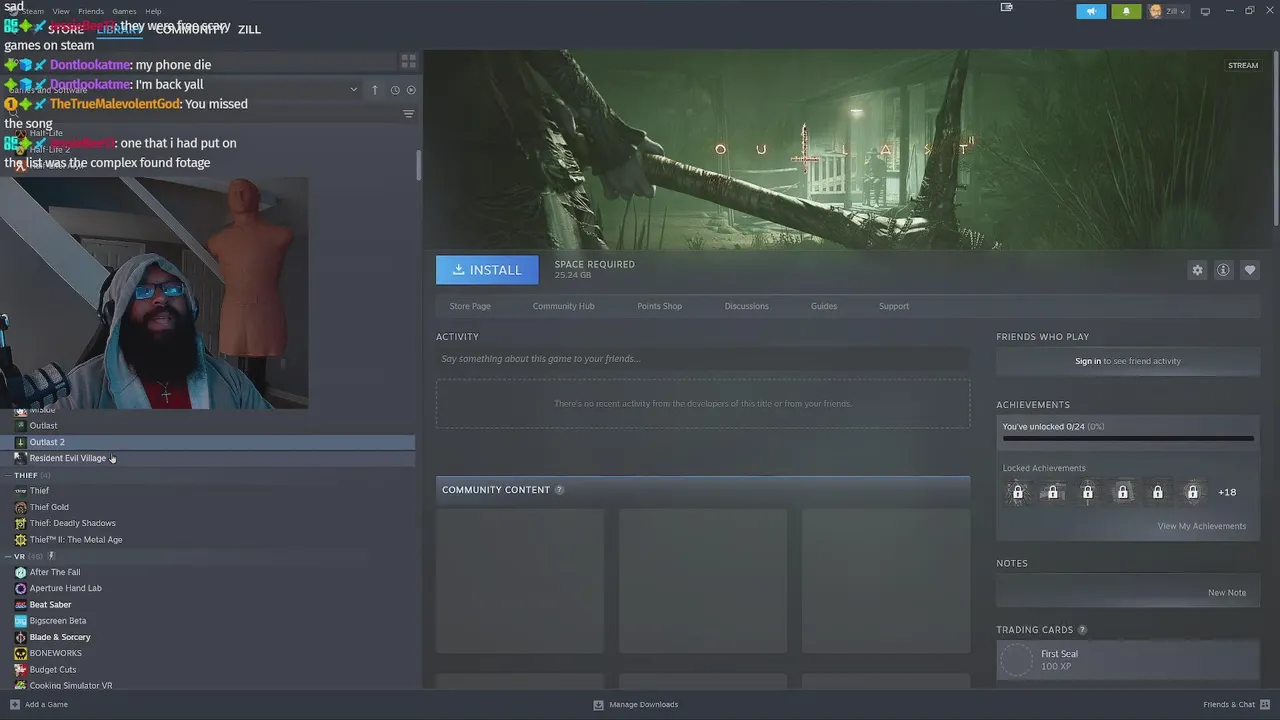
Task: Show Outlast 2 game info icon
Action: pos(1223,270)
